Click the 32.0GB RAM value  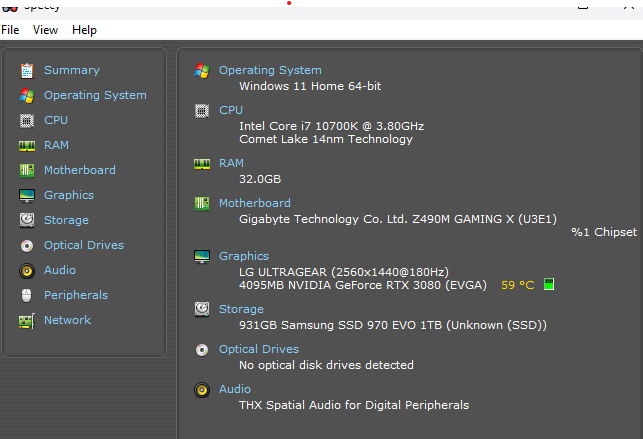[x=260, y=179]
